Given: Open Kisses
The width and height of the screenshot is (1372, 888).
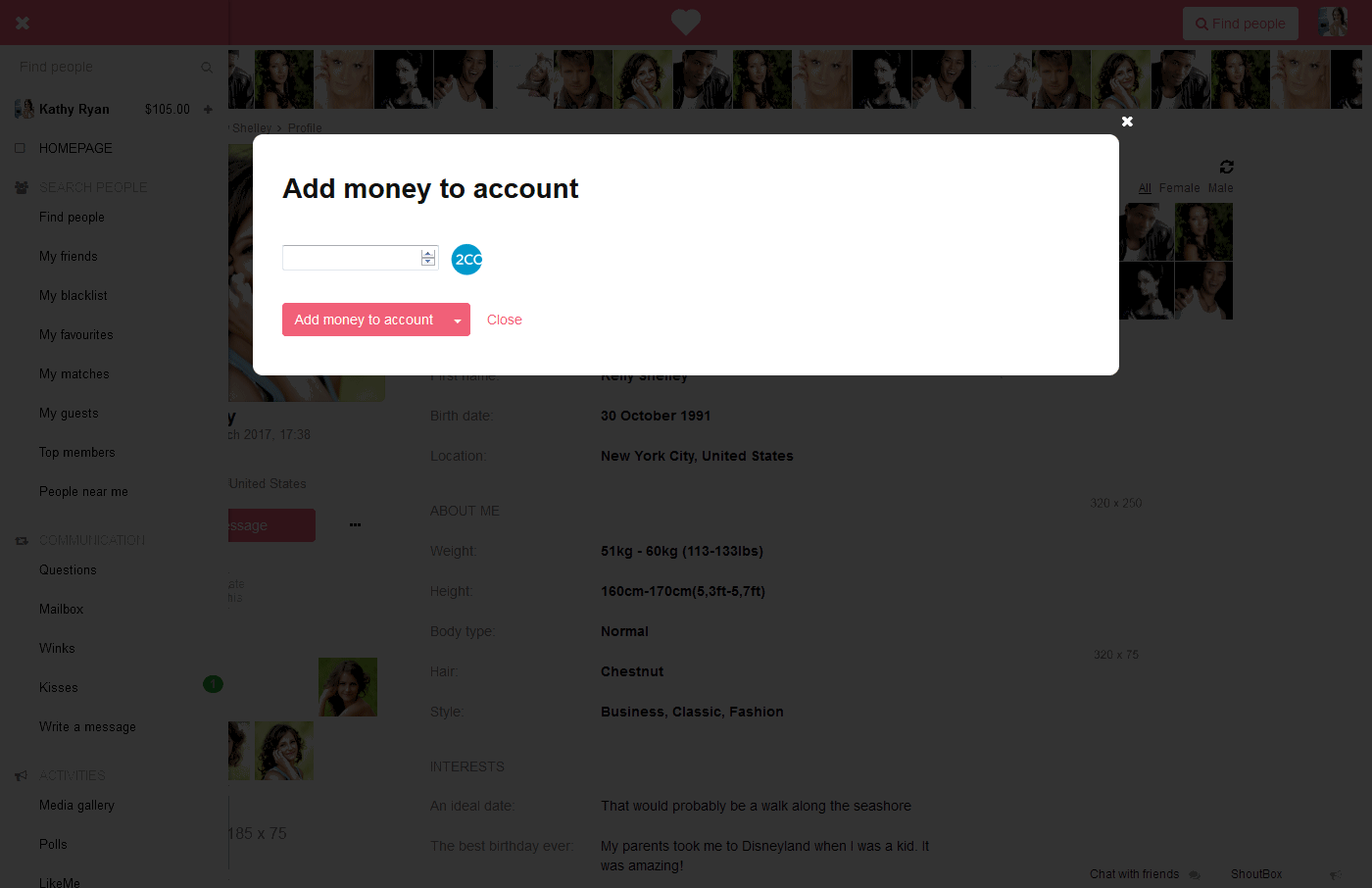Looking at the screenshot, I should (59, 687).
